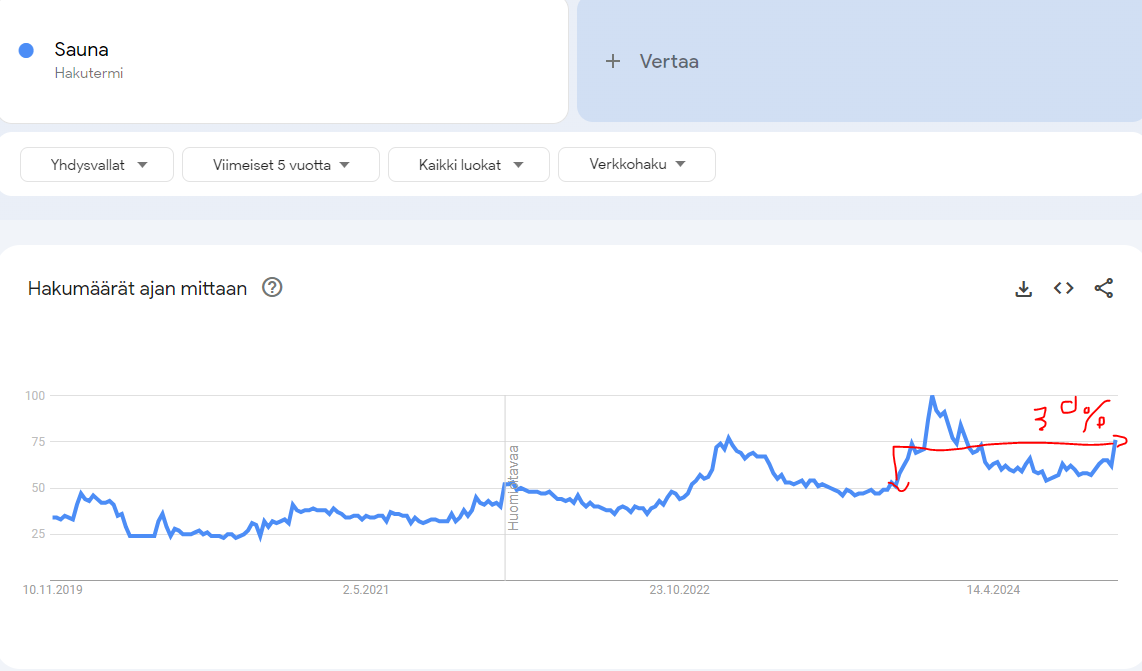Expand the Viimeiset 5 vuotta time range
The width and height of the screenshot is (1142, 671).
[281, 165]
